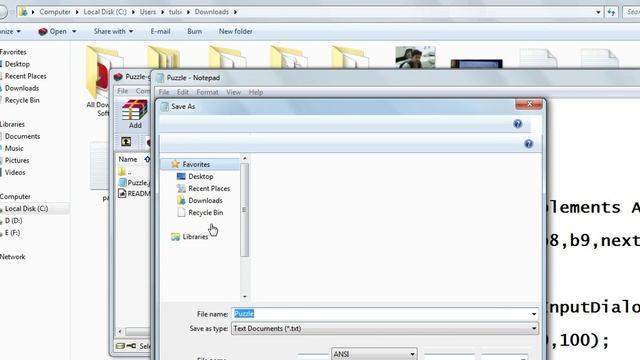Image resolution: width=640 pixels, height=360 pixels.
Task: Select the person photo thumbnail in Explorer
Action: pos(415,57)
